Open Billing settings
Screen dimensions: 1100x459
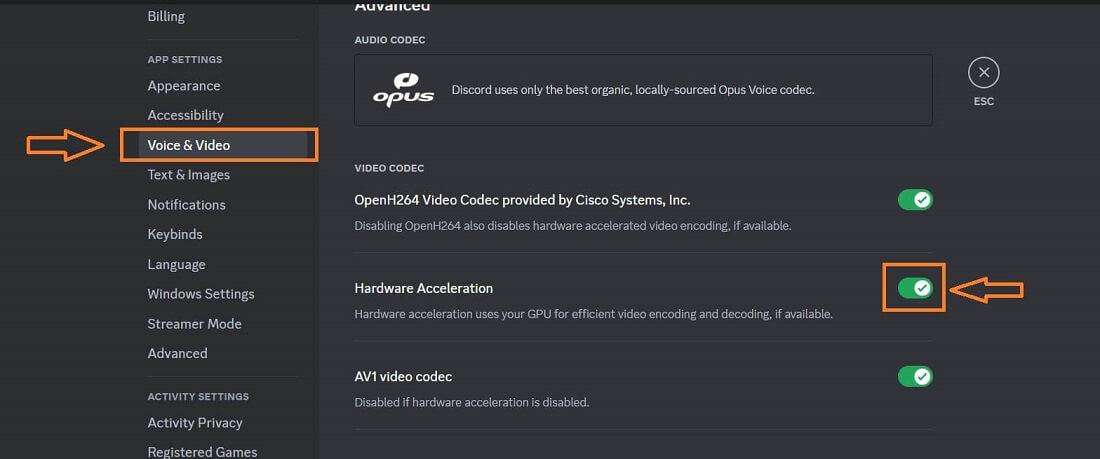coord(166,16)
